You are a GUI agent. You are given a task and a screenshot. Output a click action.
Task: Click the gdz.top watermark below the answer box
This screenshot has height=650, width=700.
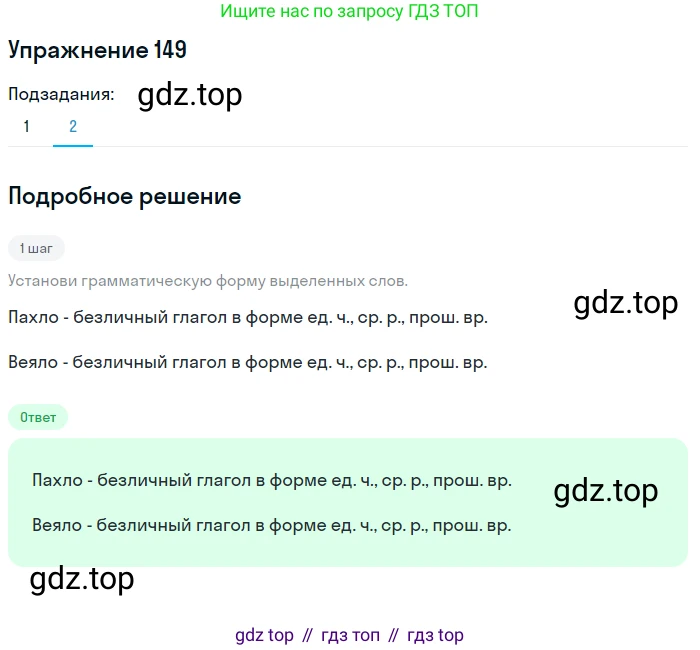(x=82, y=579)
